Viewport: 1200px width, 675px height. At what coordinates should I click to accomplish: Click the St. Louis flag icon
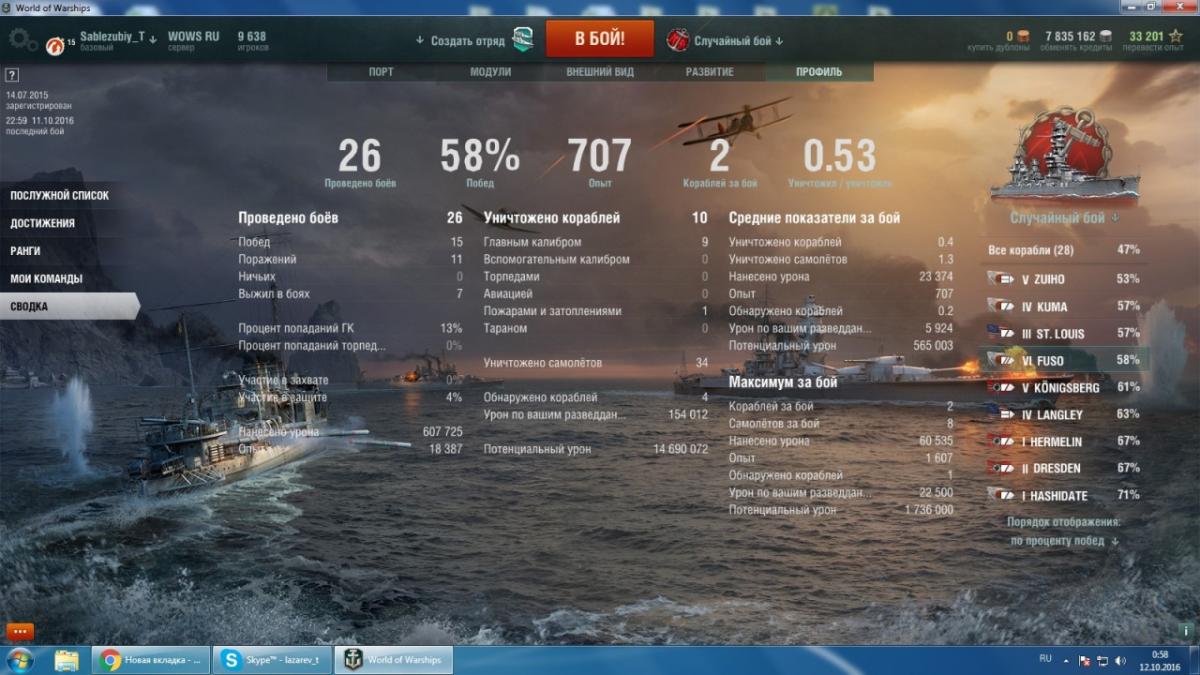tap(1000, 333)
